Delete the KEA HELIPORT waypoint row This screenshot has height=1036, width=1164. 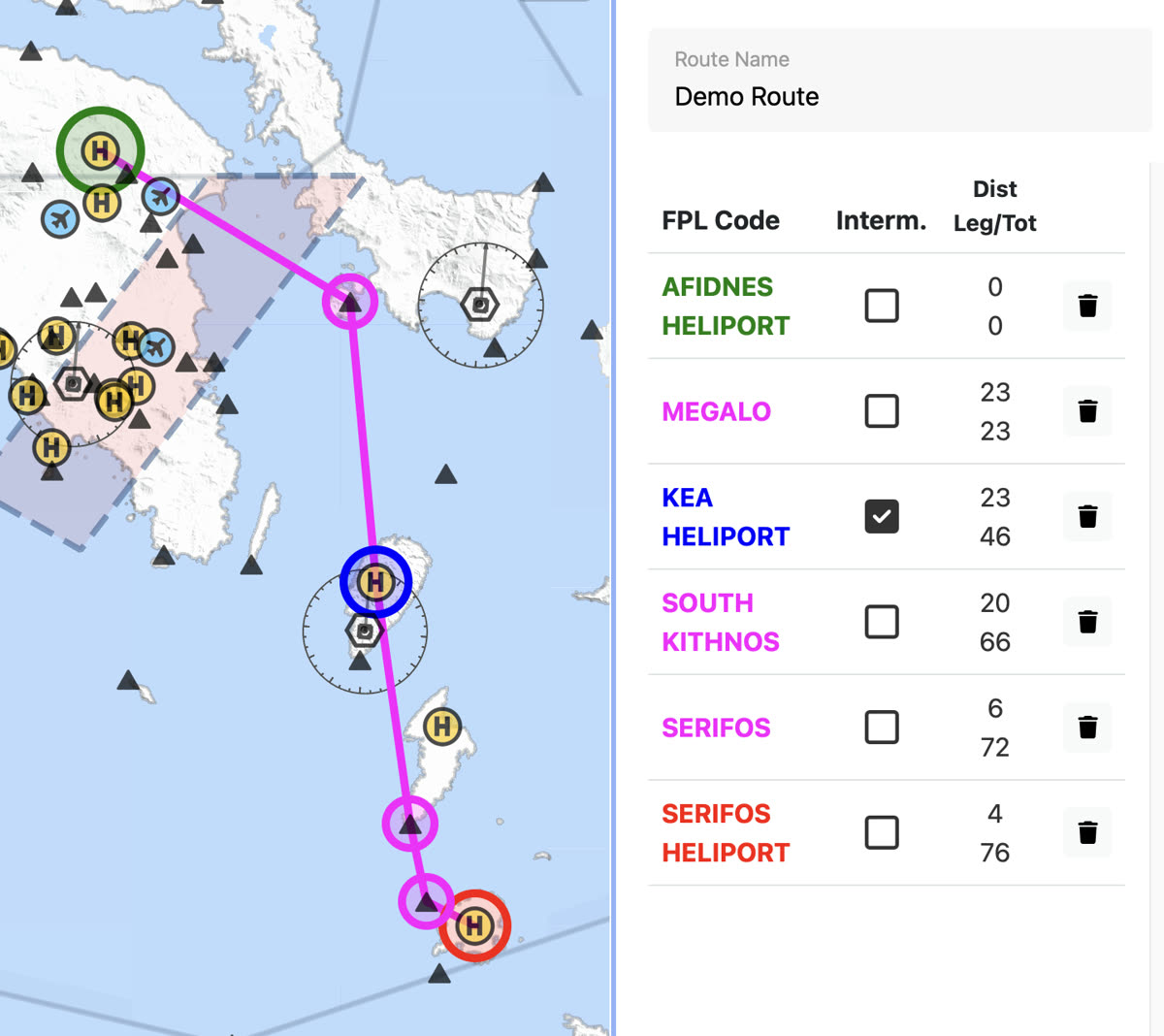click(1087, 517)
